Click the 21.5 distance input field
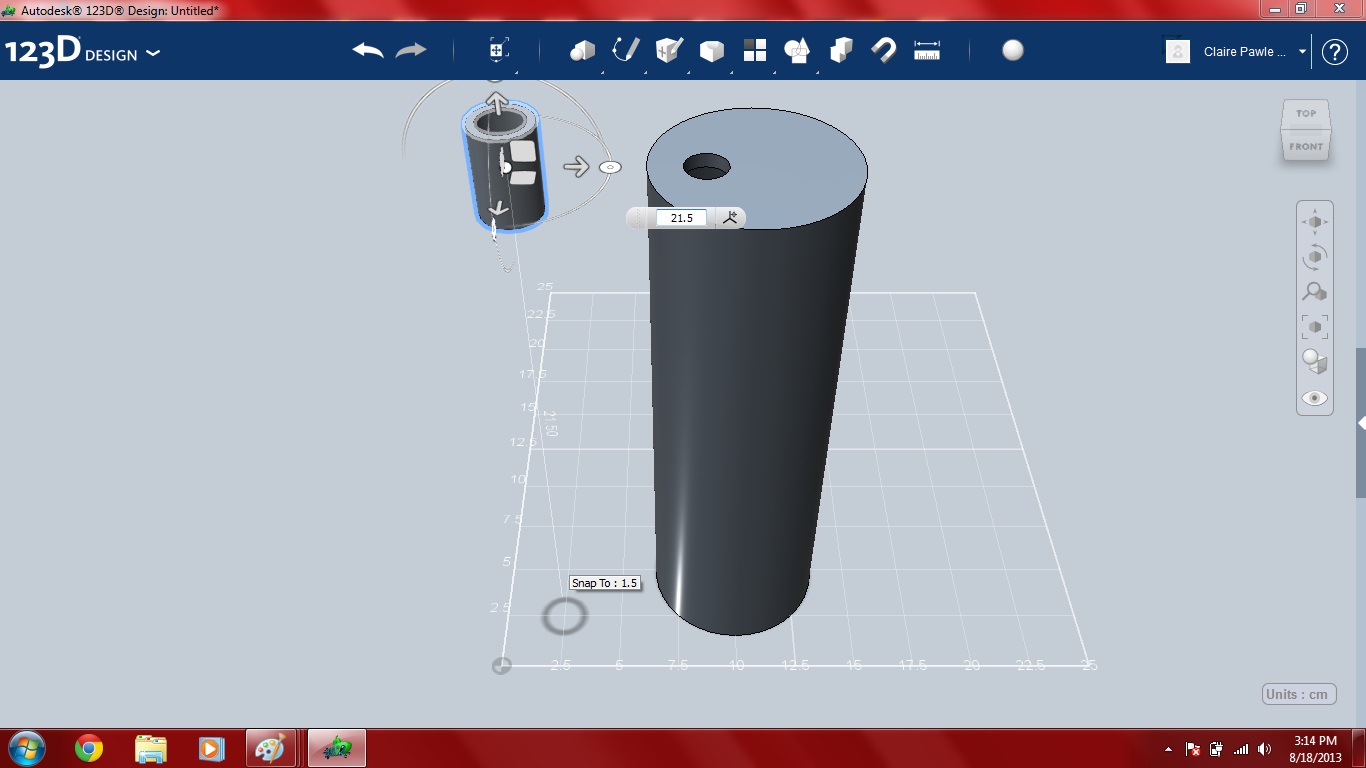The width and height of the screenshot is (1366, 768). point(681,218)
